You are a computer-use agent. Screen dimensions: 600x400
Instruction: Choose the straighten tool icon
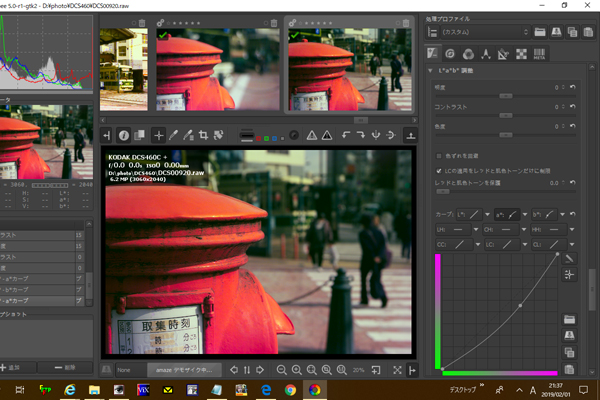click(x=217, y=135)
